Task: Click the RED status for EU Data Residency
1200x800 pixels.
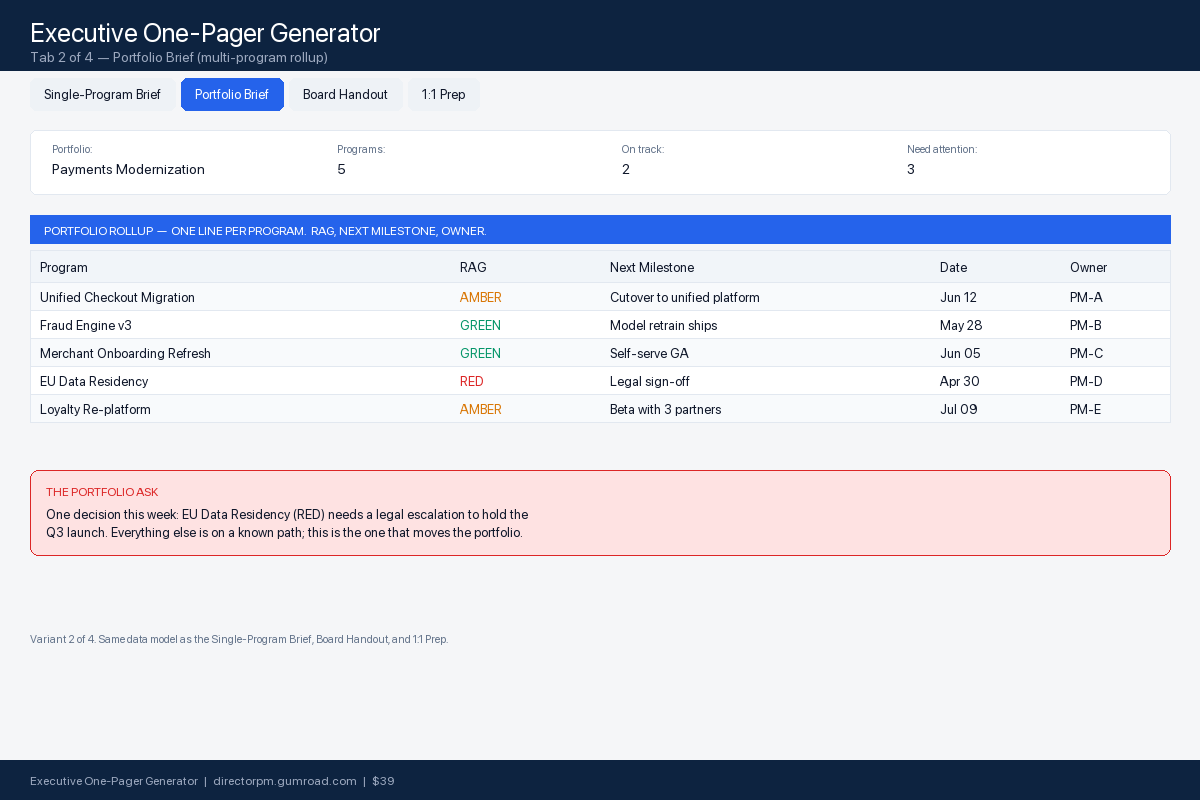Action: coord(472,382)
